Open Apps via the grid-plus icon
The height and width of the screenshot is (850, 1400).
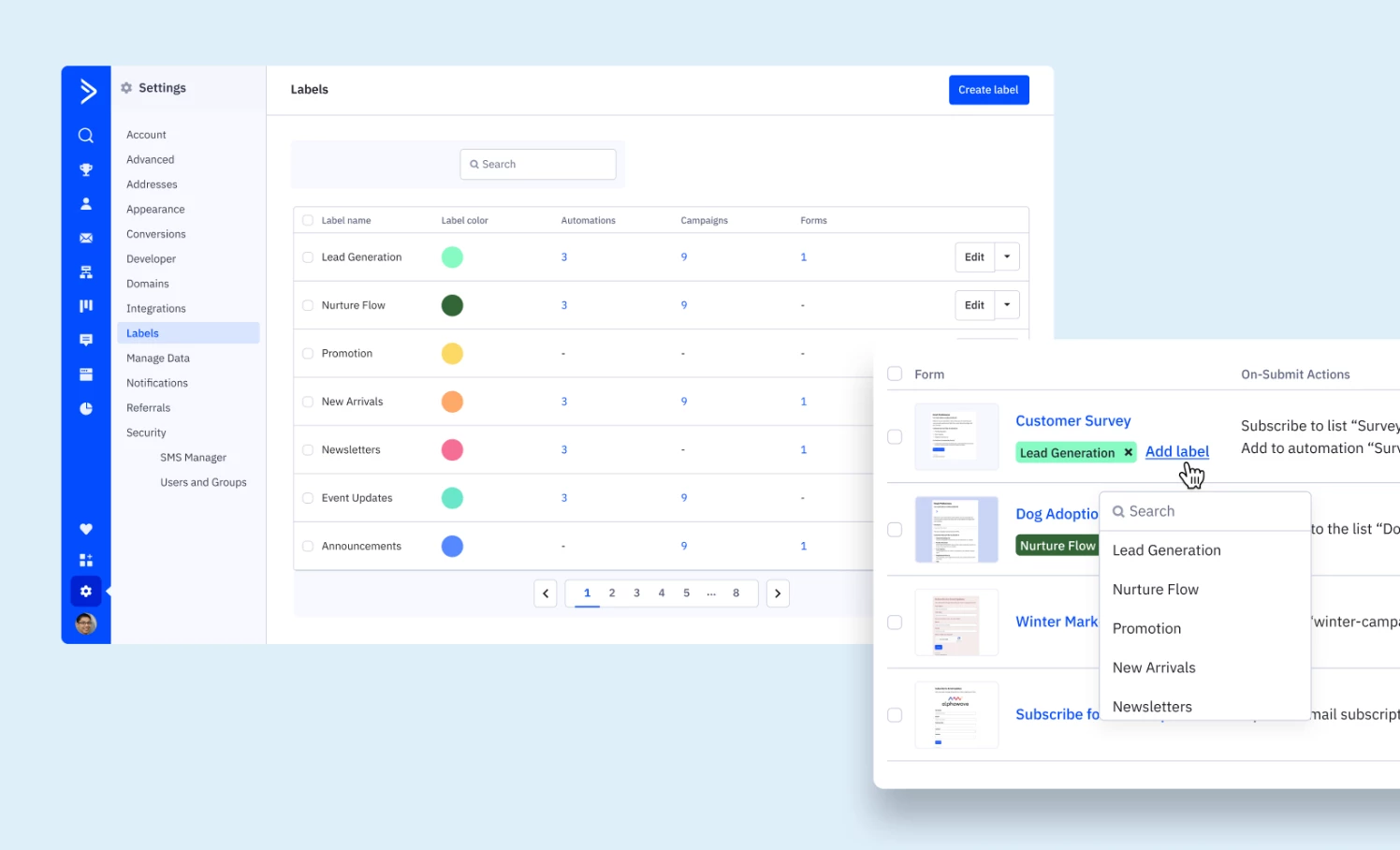pyautogui.click(x=86, y=560)
